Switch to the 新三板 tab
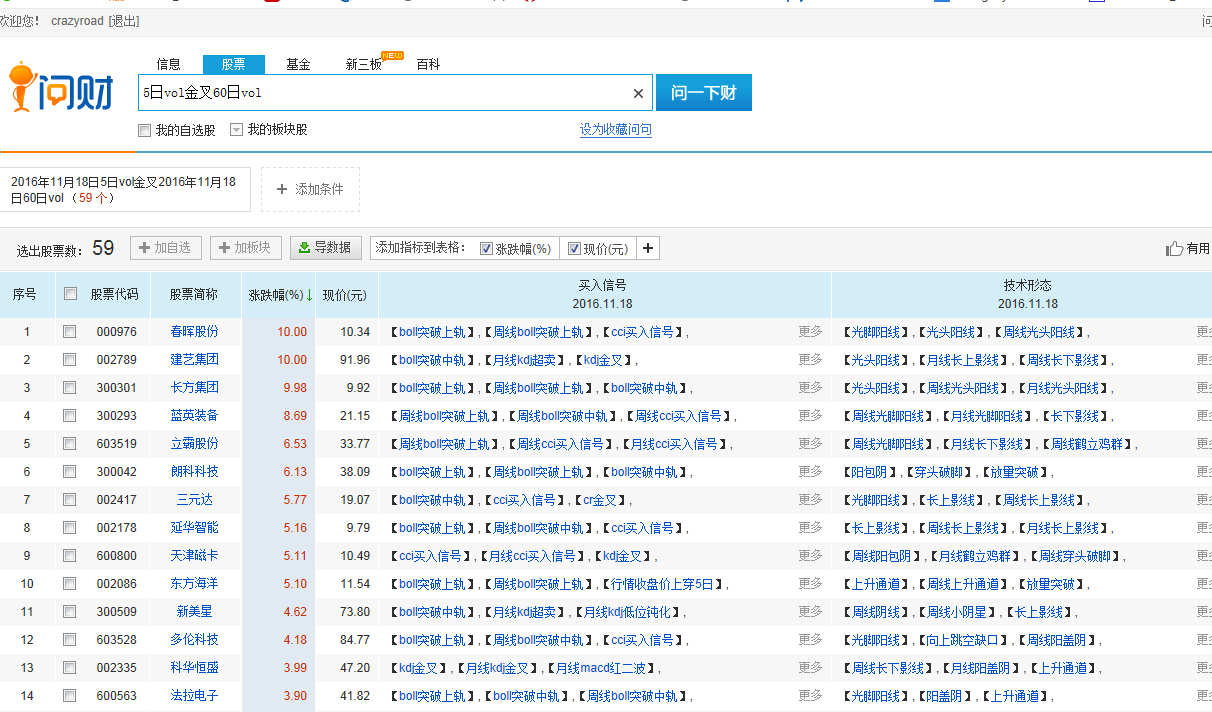1212x712 pixels. point(364,64)
